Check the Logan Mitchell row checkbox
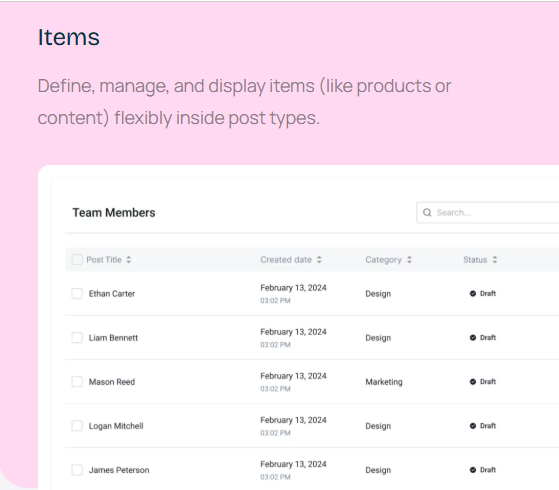 [x=77, y=425]
